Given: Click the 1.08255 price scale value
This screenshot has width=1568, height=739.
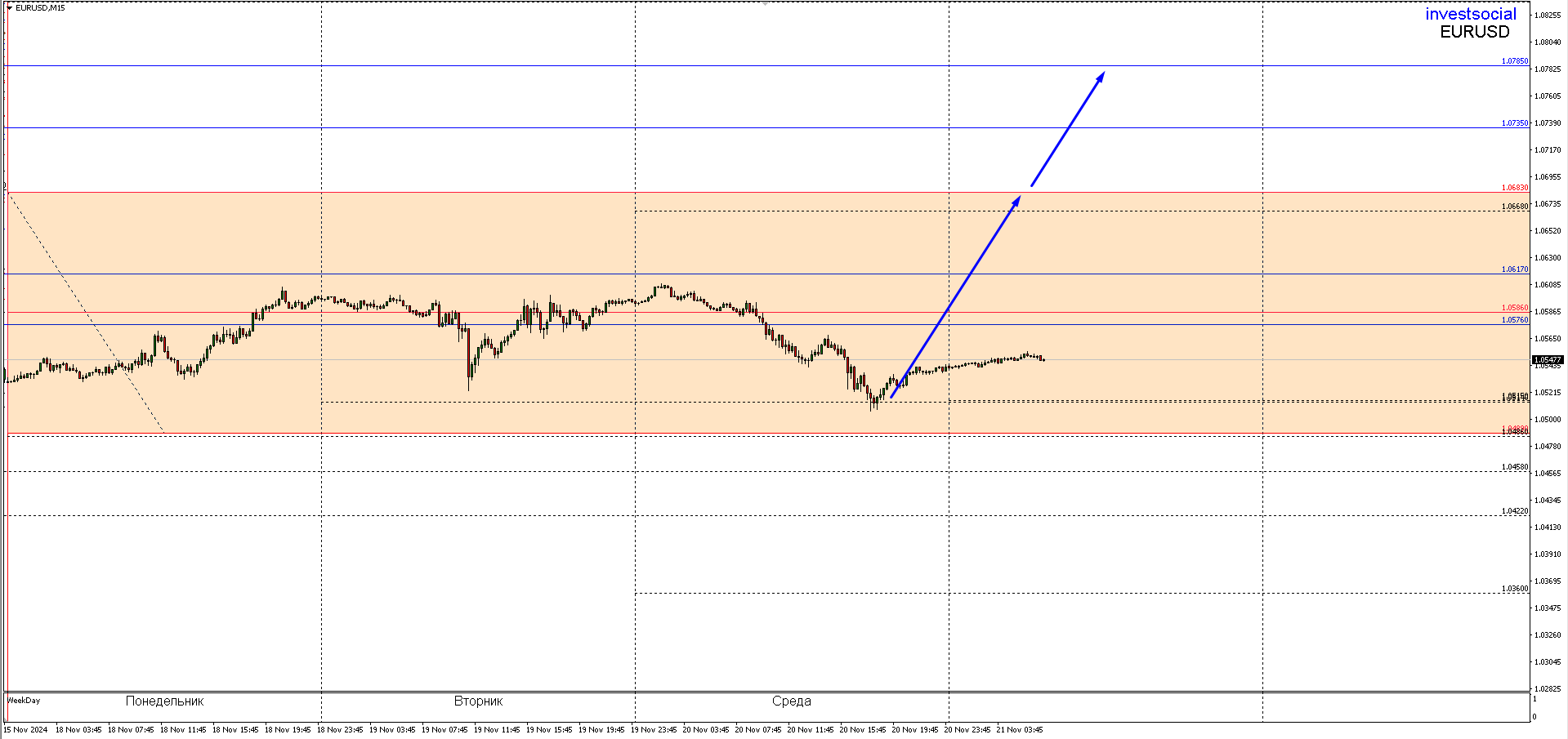Looking at the screenshot, I should click(x=1548, y=15).
